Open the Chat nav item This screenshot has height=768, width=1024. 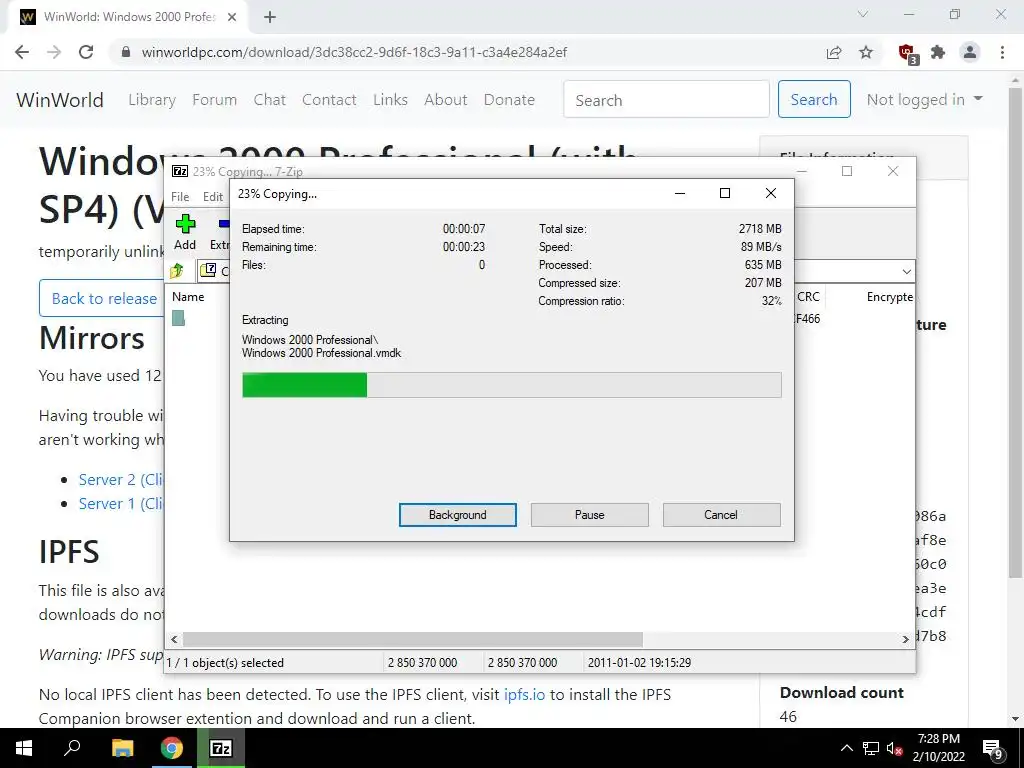[270, 100]
